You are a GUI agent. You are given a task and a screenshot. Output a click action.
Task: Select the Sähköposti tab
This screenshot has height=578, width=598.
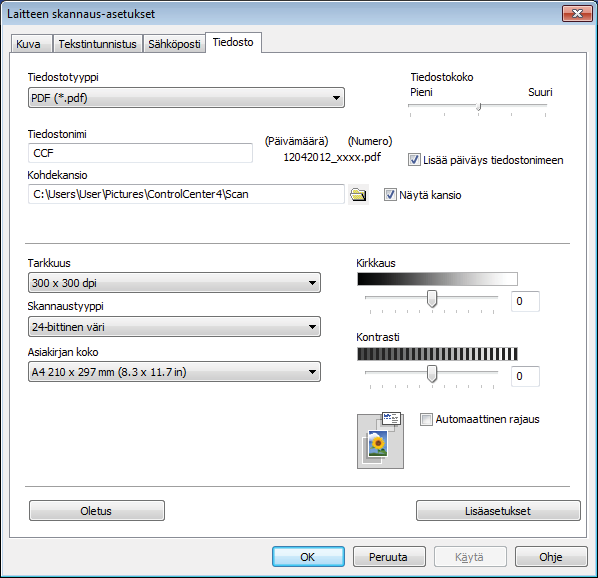tap(174, 44)
